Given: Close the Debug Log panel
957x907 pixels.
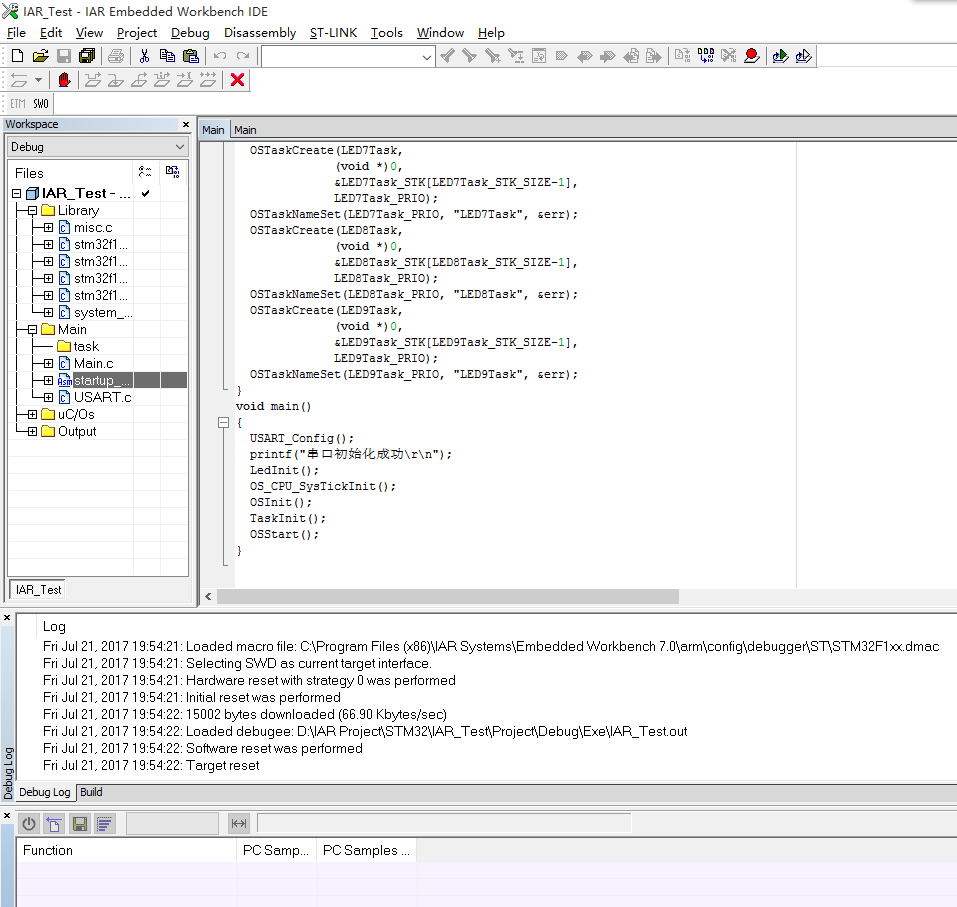Looking at the screenshot, I should click(7, 618).
